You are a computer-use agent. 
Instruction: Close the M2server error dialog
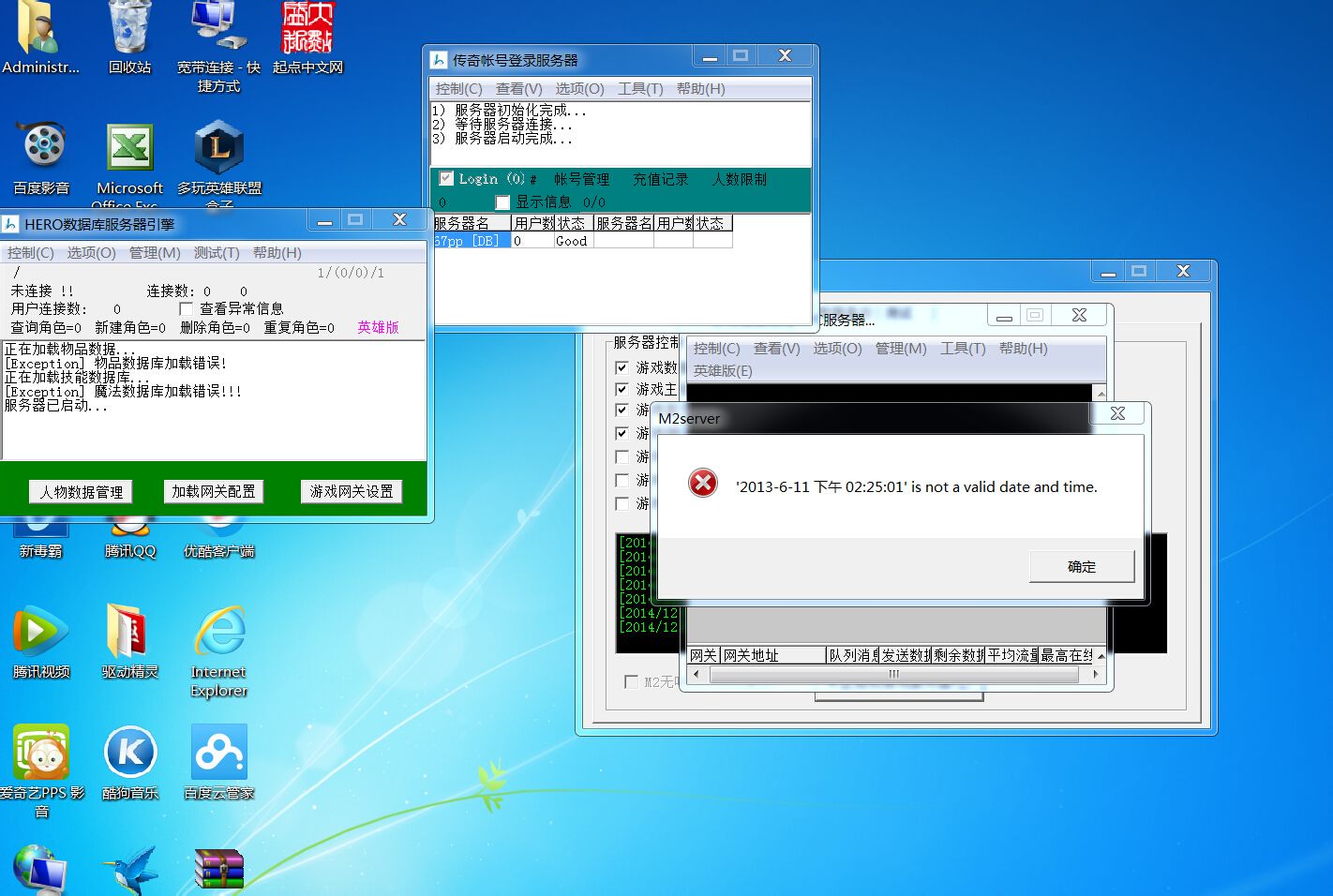click(1117, 413)
